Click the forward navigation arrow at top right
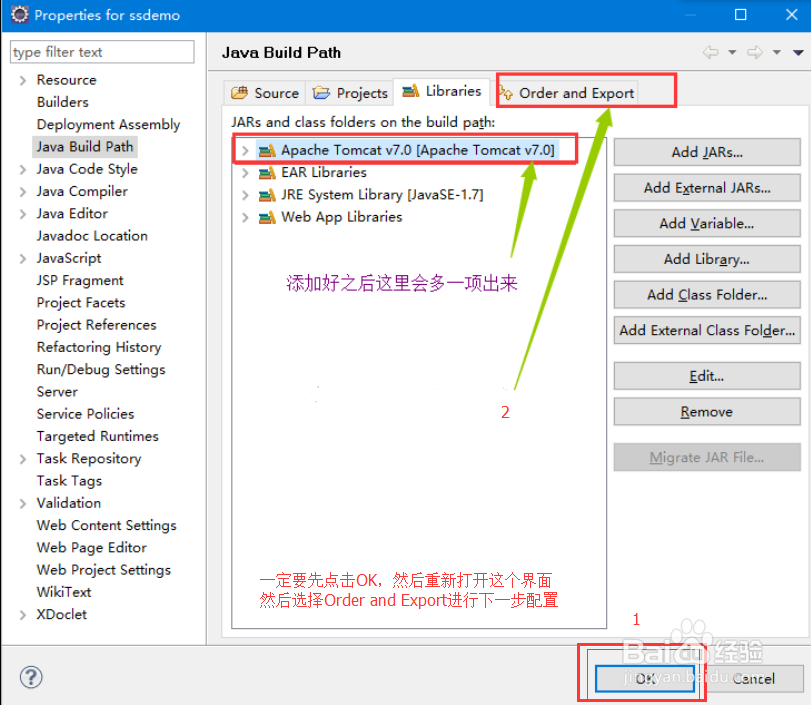The image size is (811, 705). pos(757,52)
